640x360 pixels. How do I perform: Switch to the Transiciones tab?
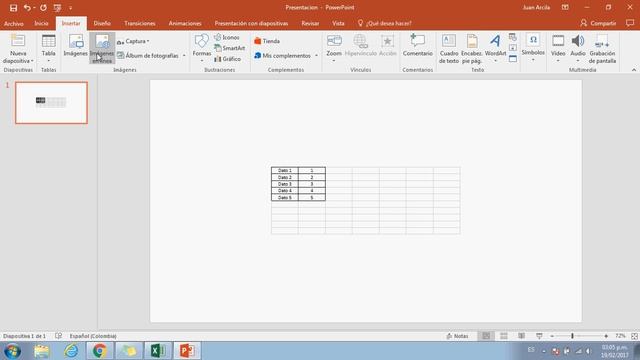[140, 23]
